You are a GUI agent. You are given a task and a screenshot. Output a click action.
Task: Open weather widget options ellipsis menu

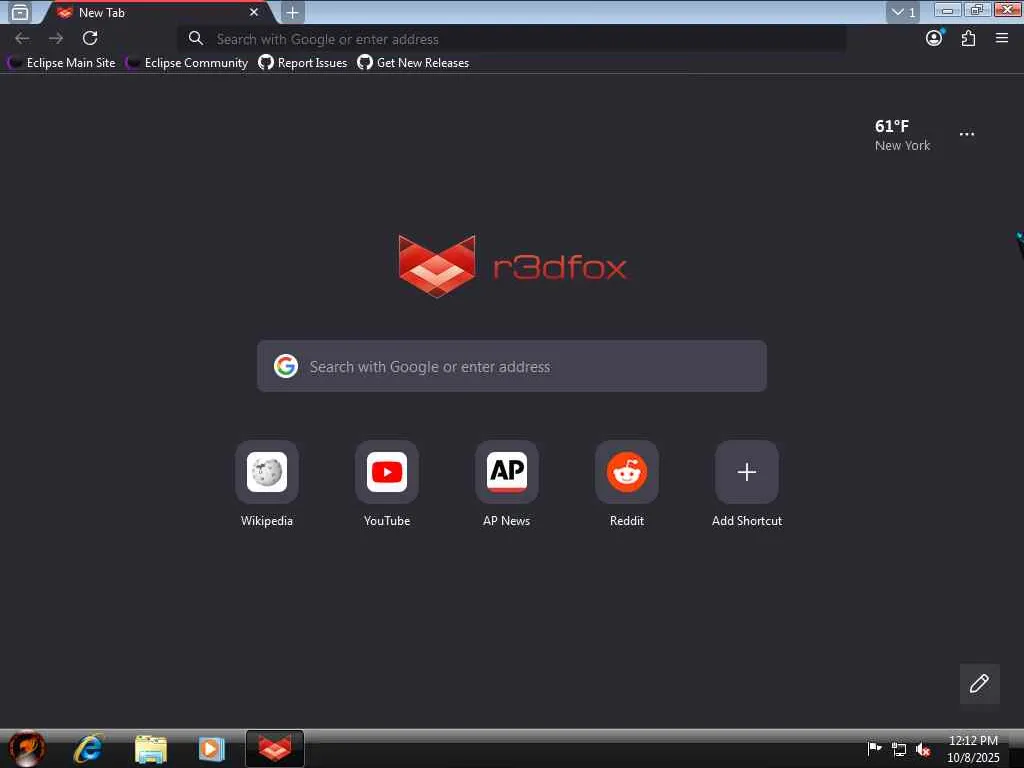coord(967,134)
